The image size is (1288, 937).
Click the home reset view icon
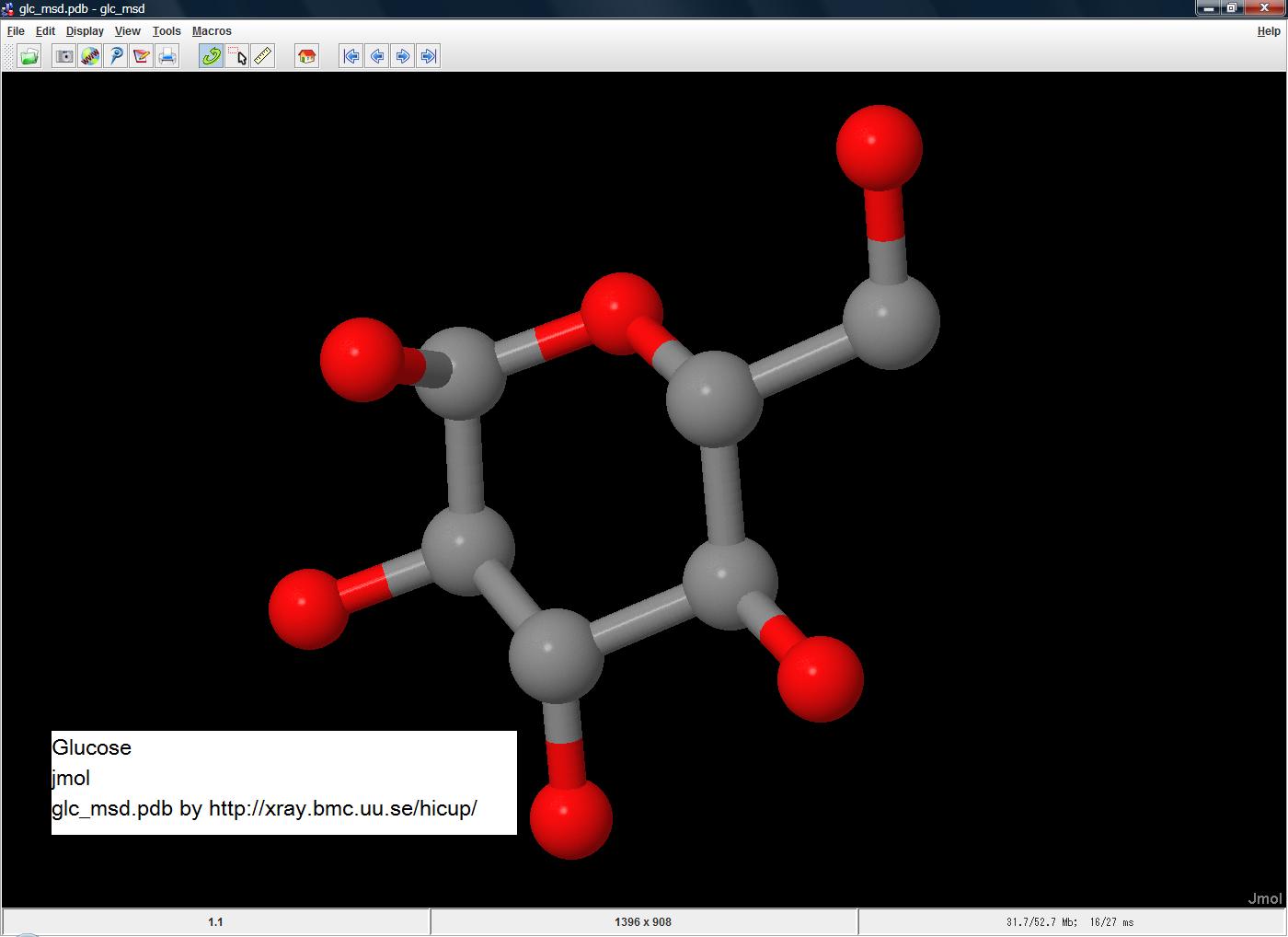pyautogui.click(x=306, y=56)
